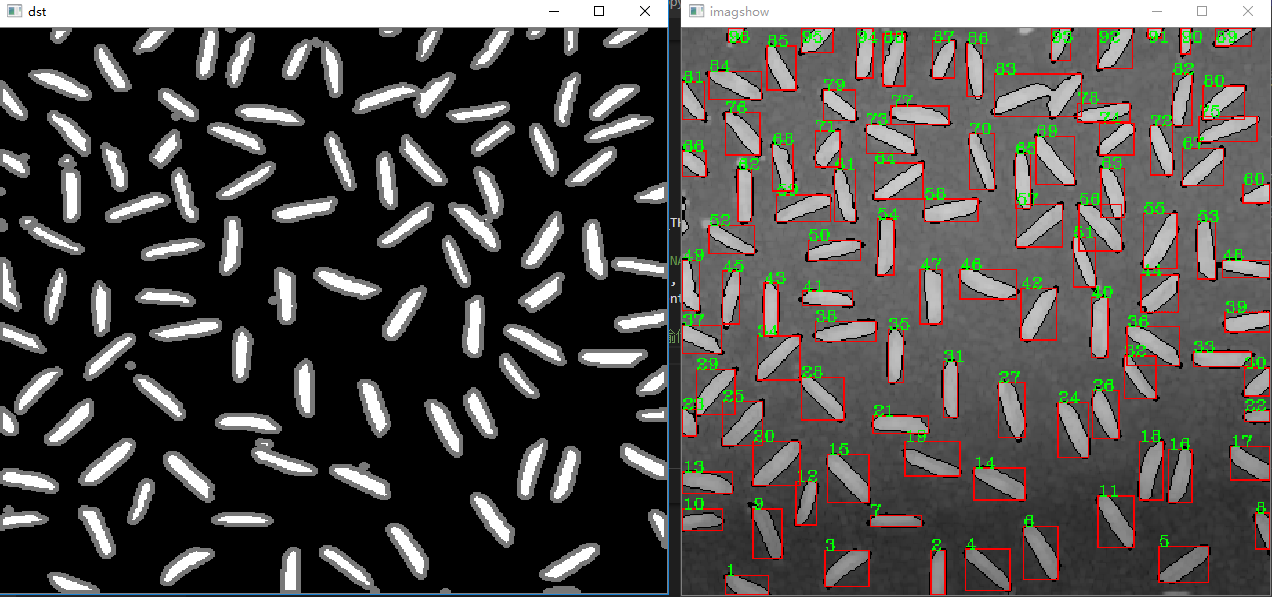The image size is (1272, 597).
Task: Click the dst window's system icon
Action: 14,11
